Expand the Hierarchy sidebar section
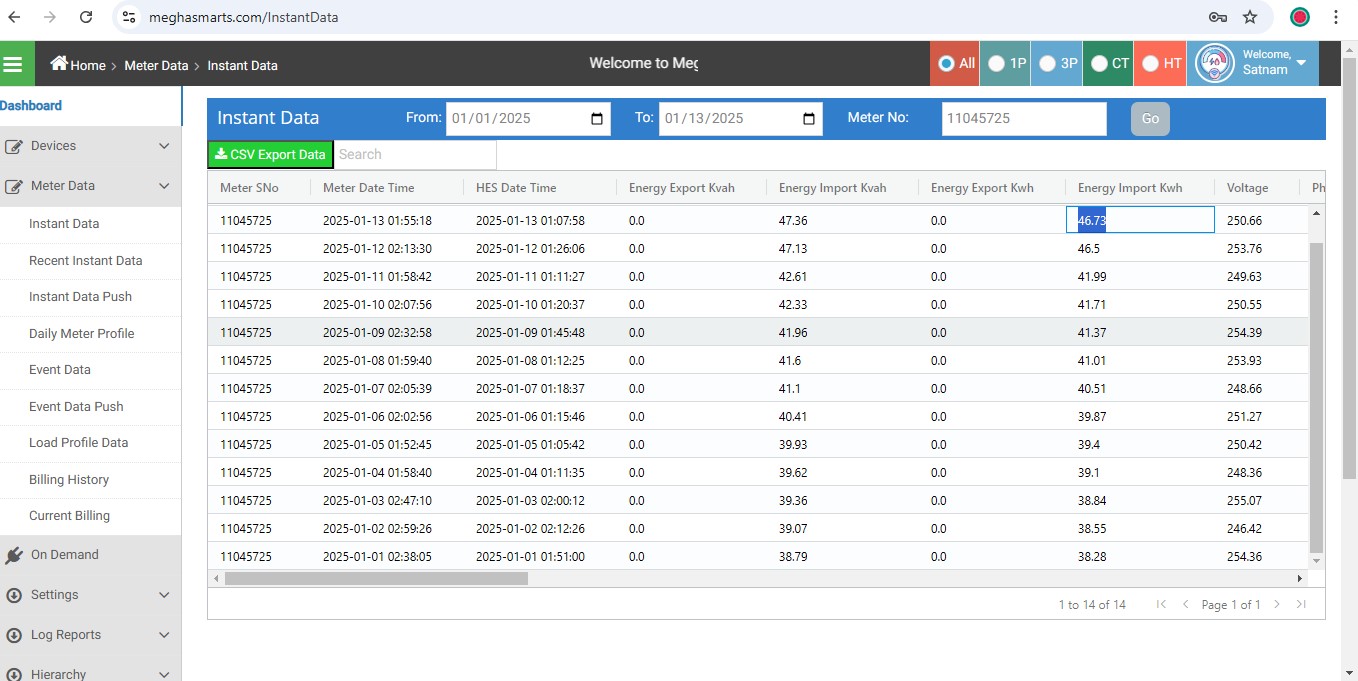1358x681 pixels. 164,675
